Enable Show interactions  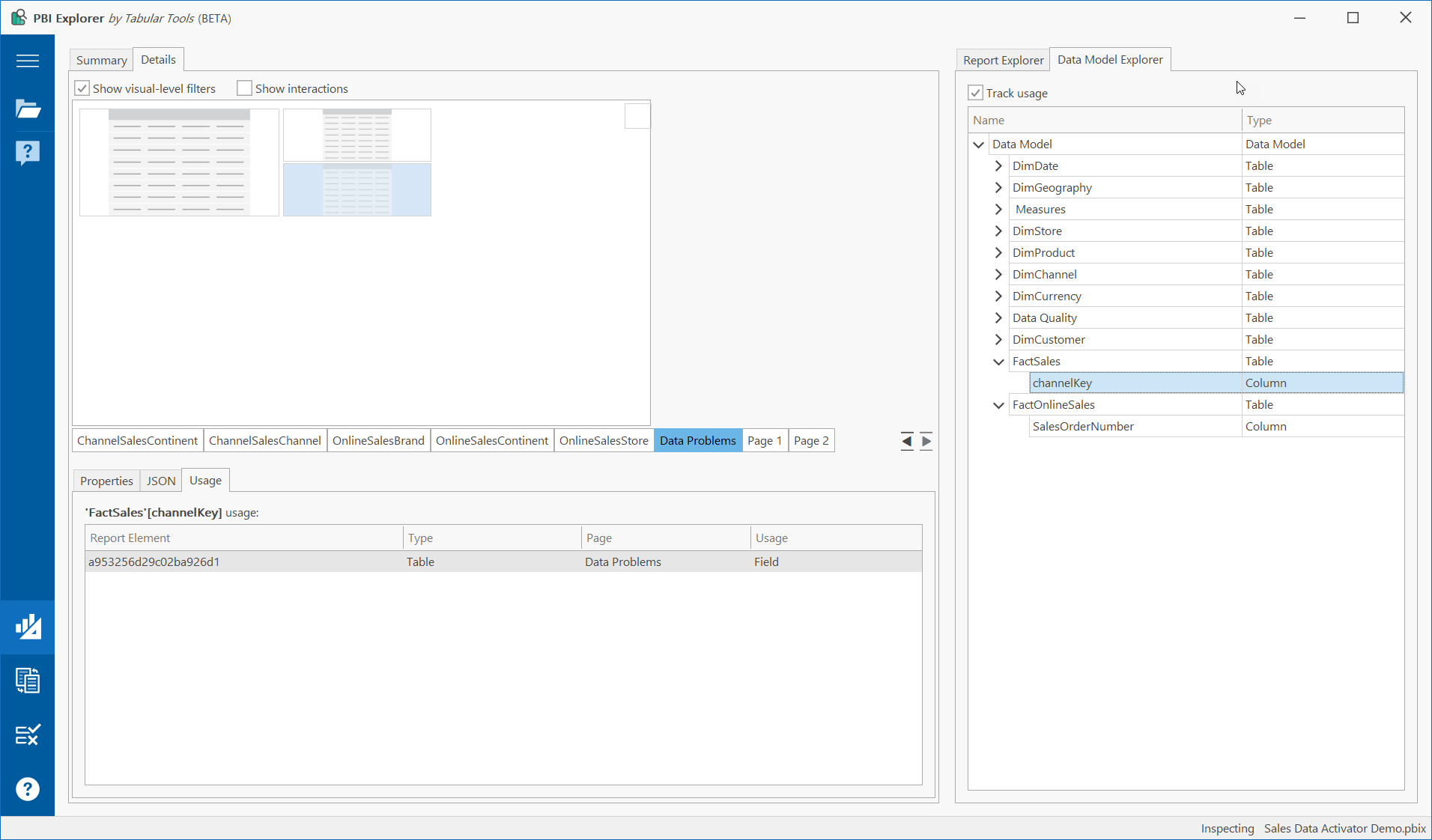point(244,88)
